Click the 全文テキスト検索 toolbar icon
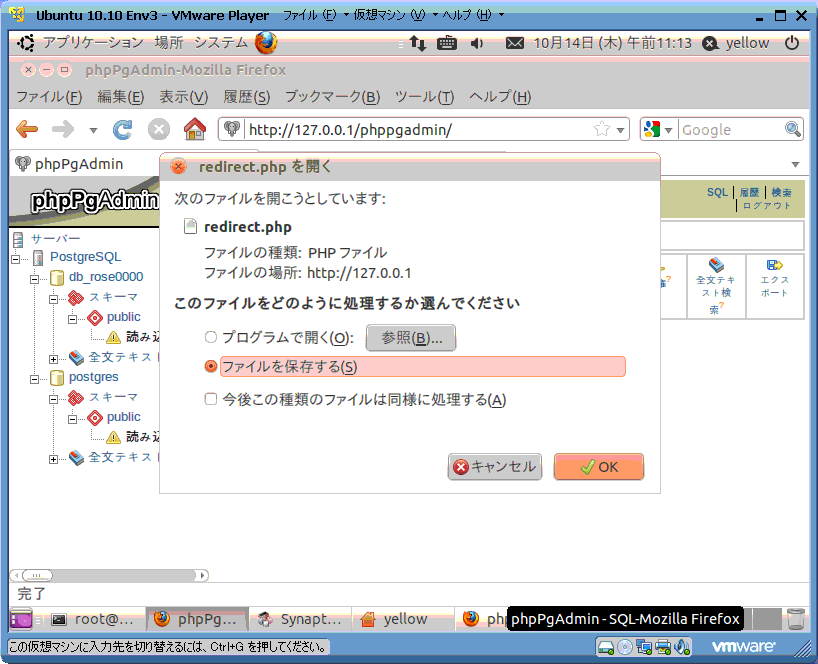818x664 pixels. coord(716,265)
